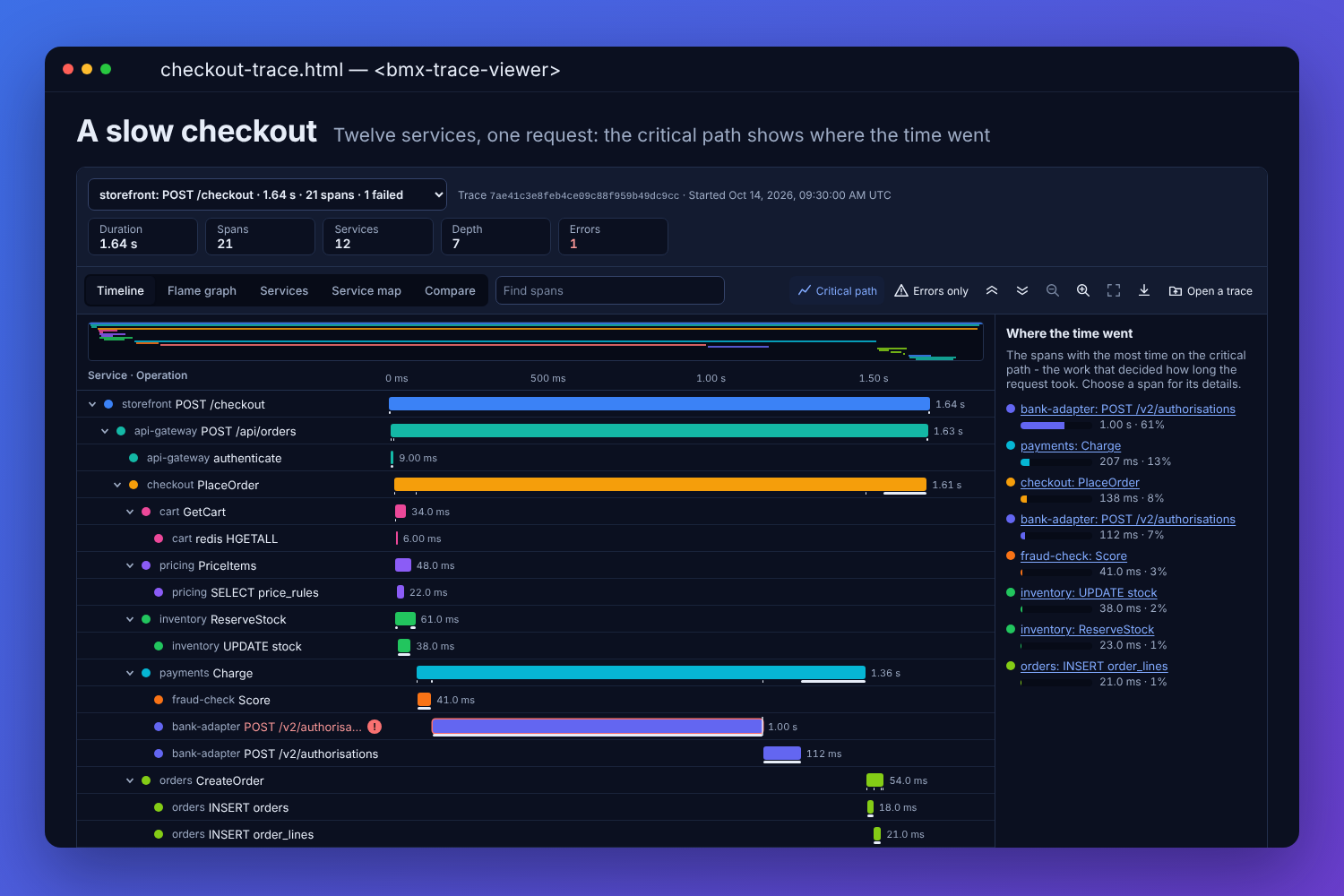Click the red error badge on bank-adapter span
This screenshot has width=1344, height=896.
click(375, 727)
